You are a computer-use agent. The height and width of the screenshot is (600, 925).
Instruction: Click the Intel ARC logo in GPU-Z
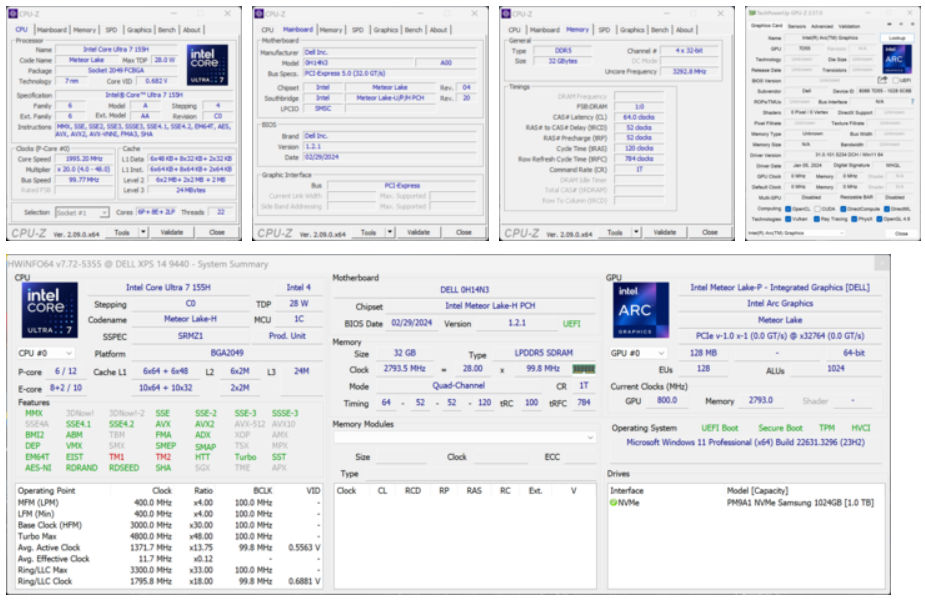pyautogui.click(x=897, y=59)
